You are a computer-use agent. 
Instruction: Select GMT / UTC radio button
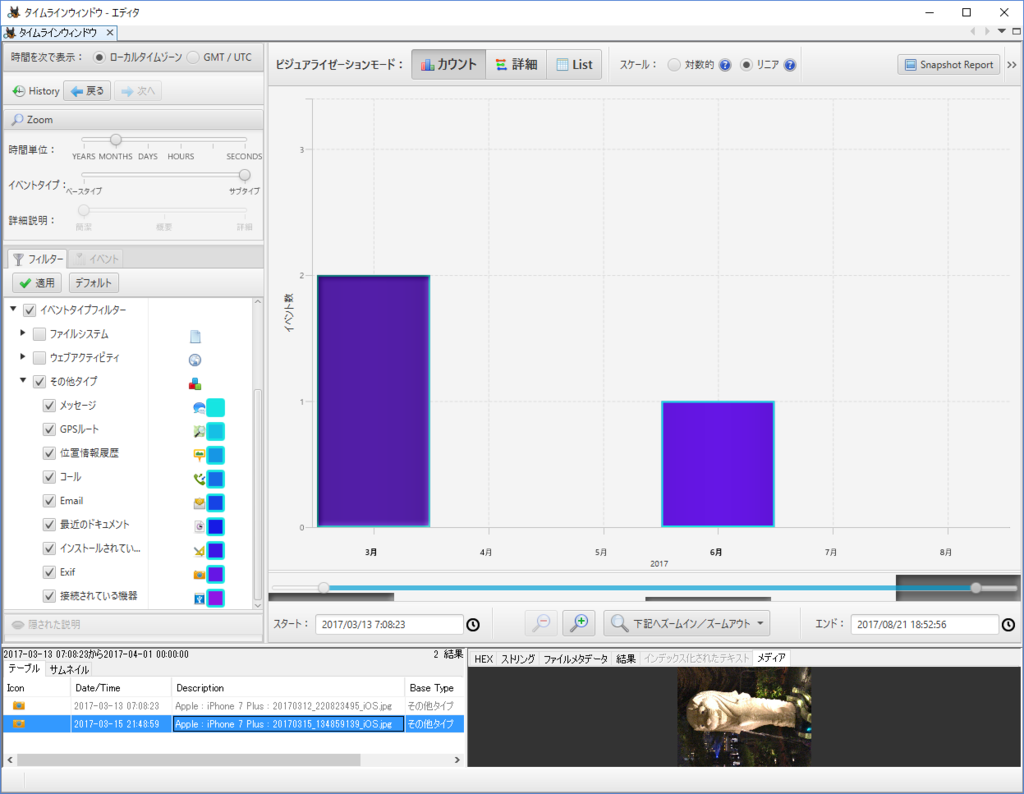click(193, 57)
